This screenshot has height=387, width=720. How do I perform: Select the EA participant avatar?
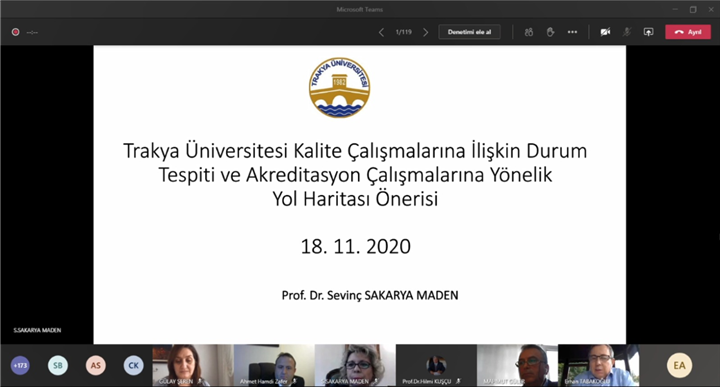pyautogui.click(x=679, y=365)
